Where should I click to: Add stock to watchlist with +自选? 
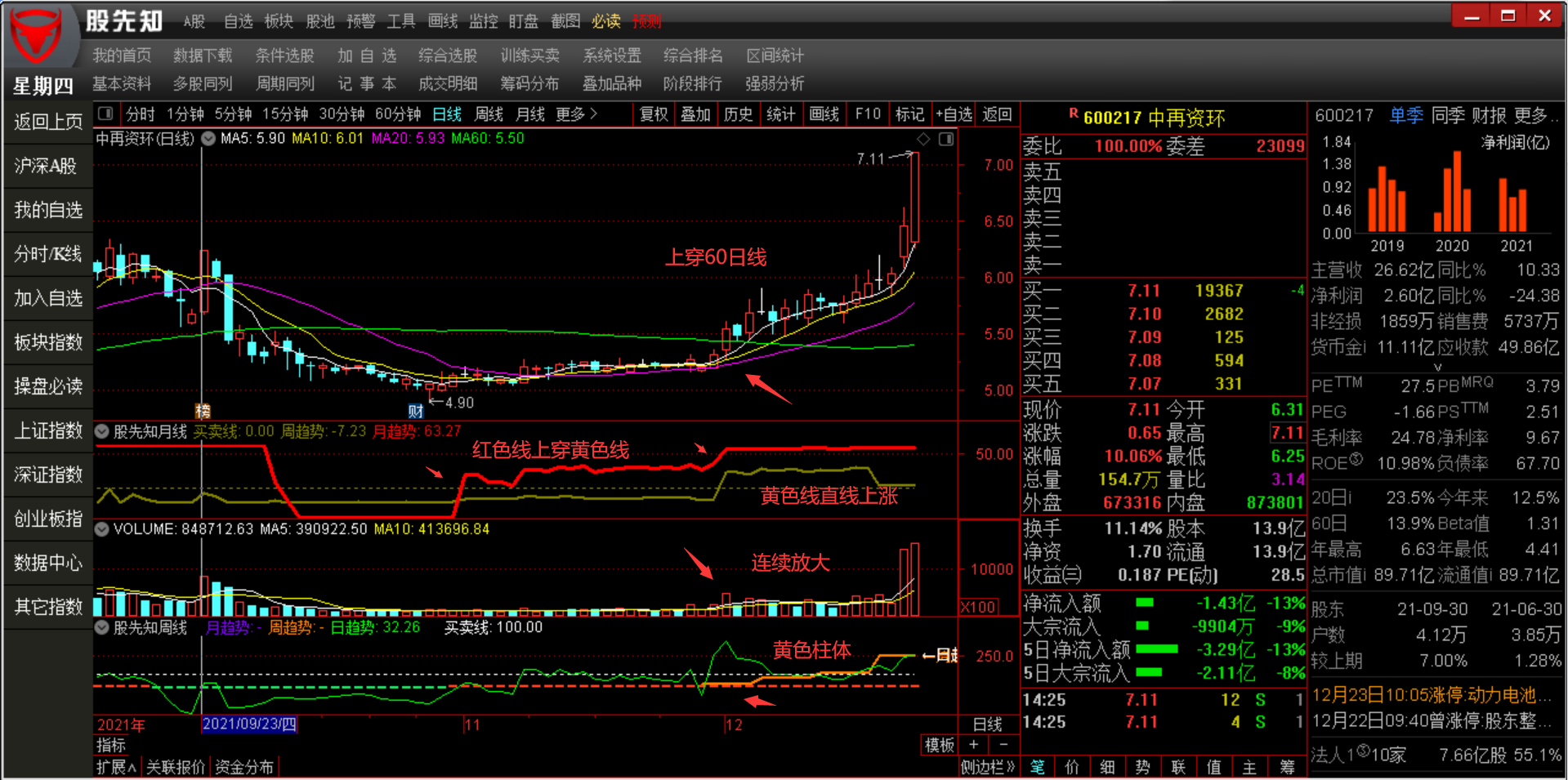pos(952,114)
